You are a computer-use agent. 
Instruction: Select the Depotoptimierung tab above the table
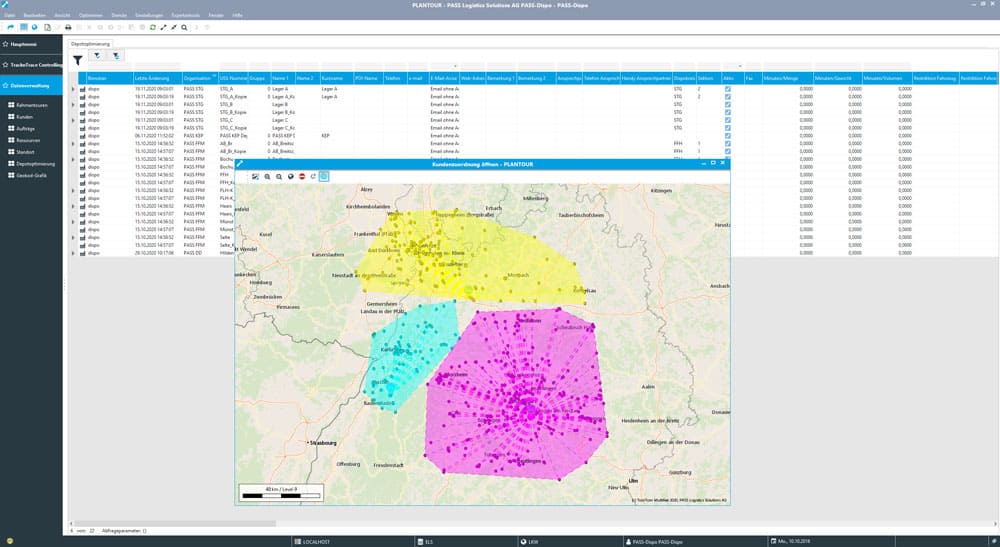click(x=91, y=44)
